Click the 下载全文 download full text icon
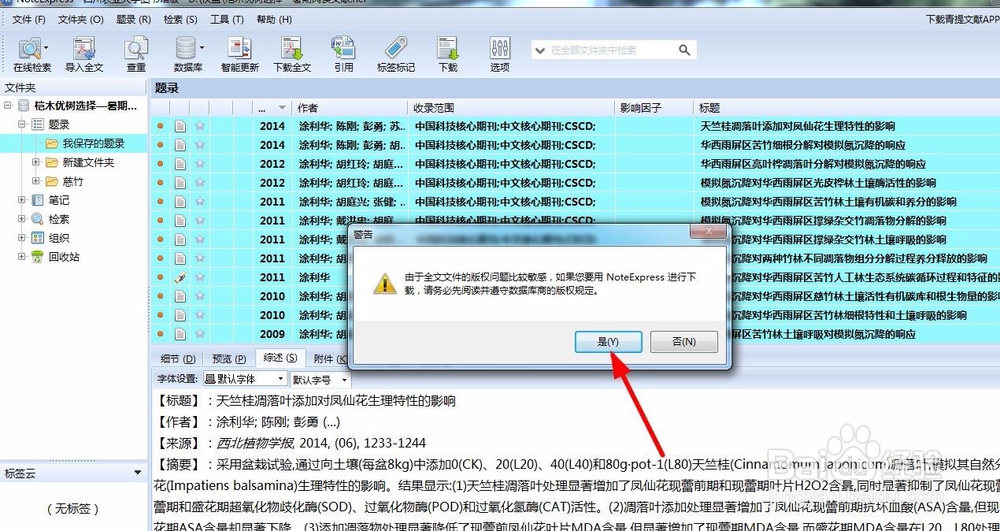 (292, 54)
